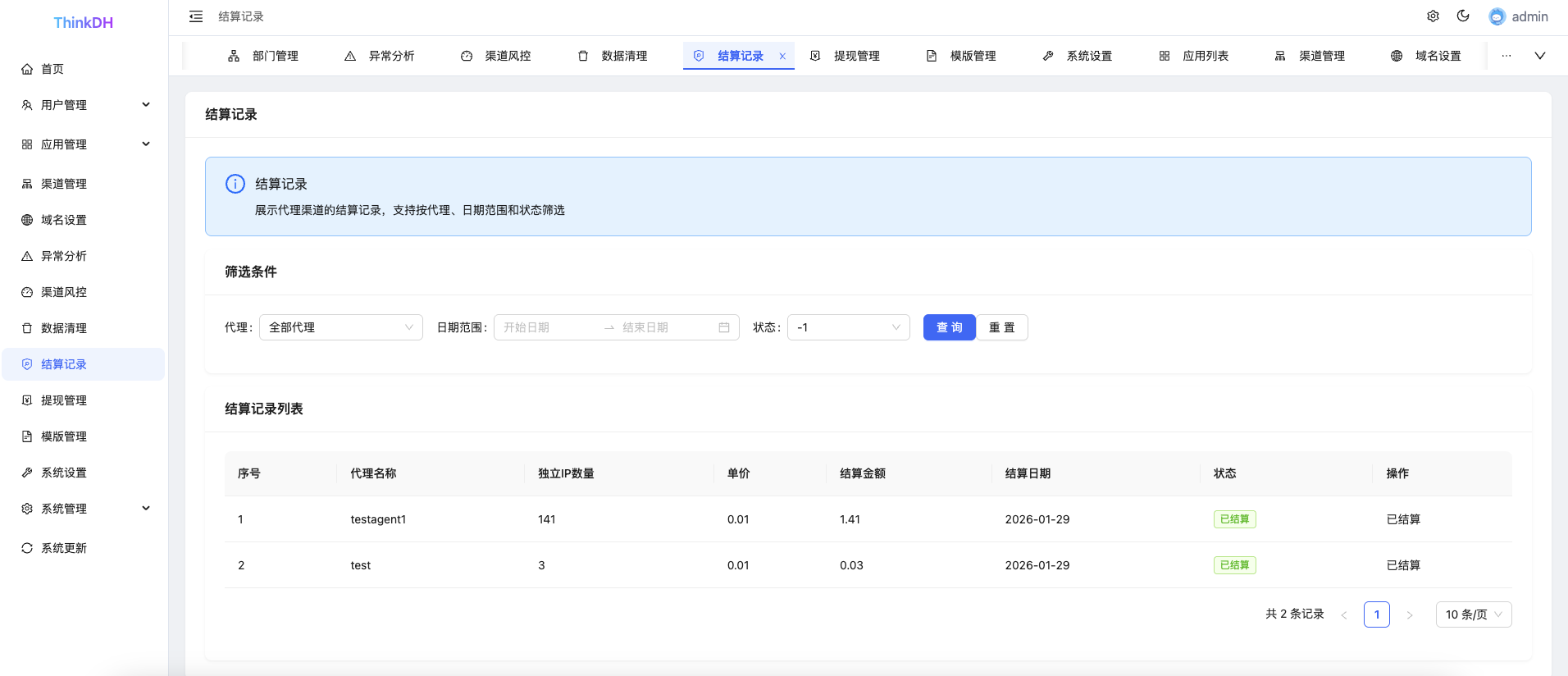Image resolution: width=1568 pixels, height=676 pixels.
Task: Click the admin avatar icon
Action: [1497, 17]
